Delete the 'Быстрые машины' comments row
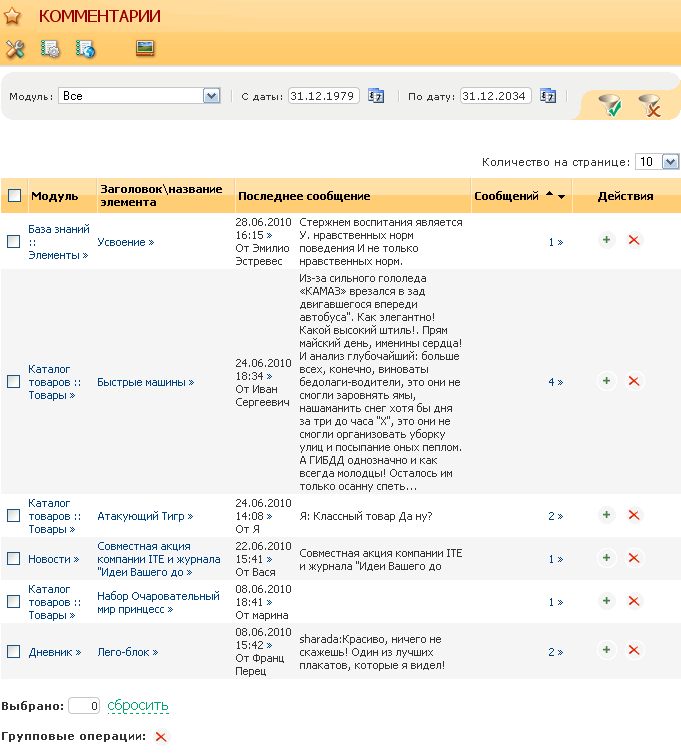The height and width of the screenshot is (756, 681). tap(633, 381)
